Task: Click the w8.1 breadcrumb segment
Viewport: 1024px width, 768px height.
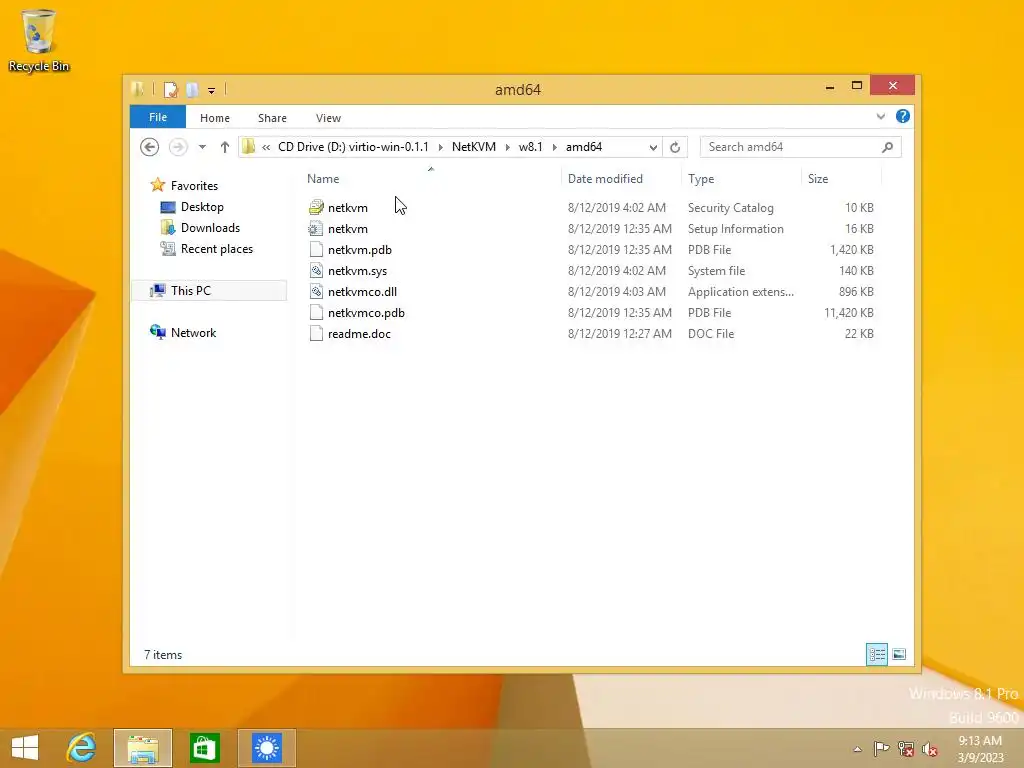Action: coord(530,147)
